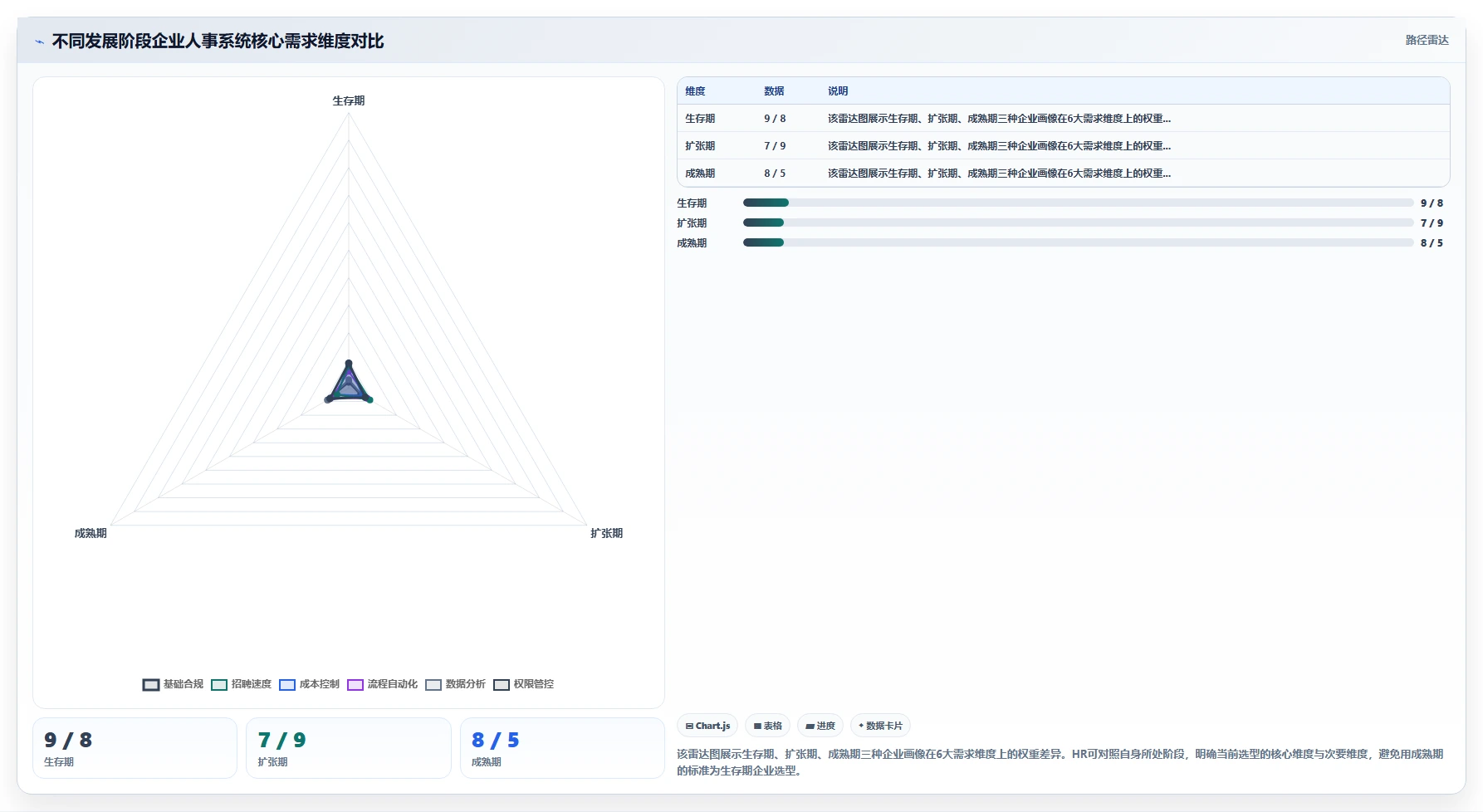Toggle 权限管控 legend item
This screenshot has height=812, width=1483.
tap(523, 684)
